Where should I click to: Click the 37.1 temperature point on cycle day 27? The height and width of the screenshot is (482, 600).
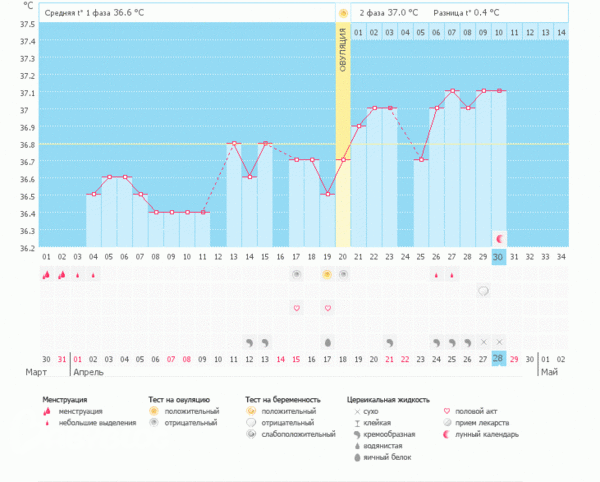click(x=452, y=91)
